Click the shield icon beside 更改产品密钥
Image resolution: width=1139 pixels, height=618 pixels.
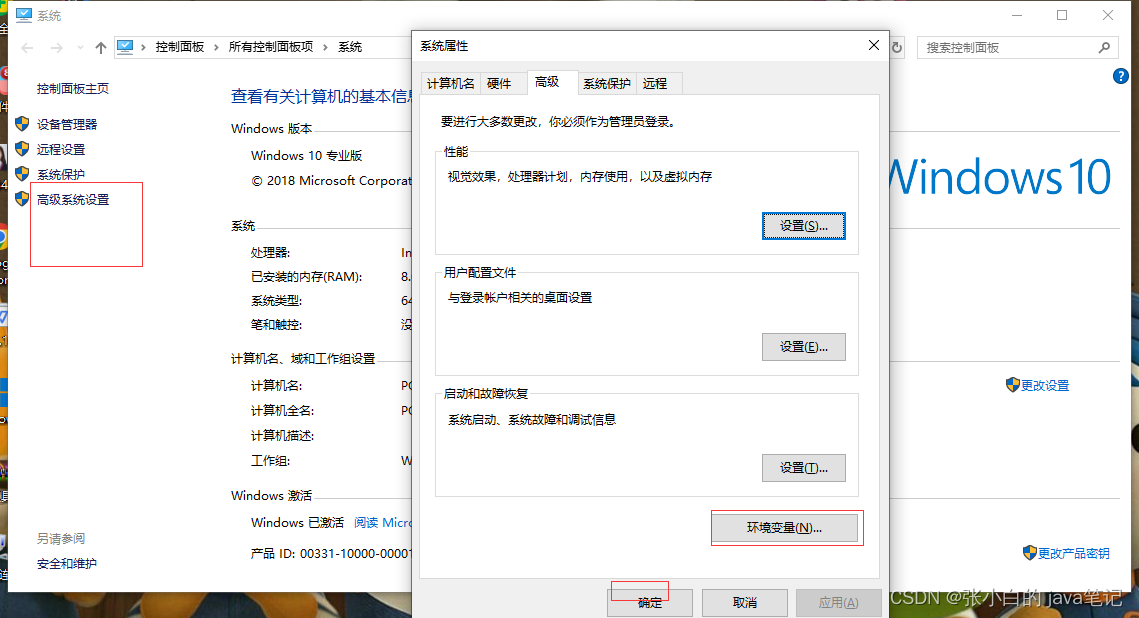[x=1029, y=553]
